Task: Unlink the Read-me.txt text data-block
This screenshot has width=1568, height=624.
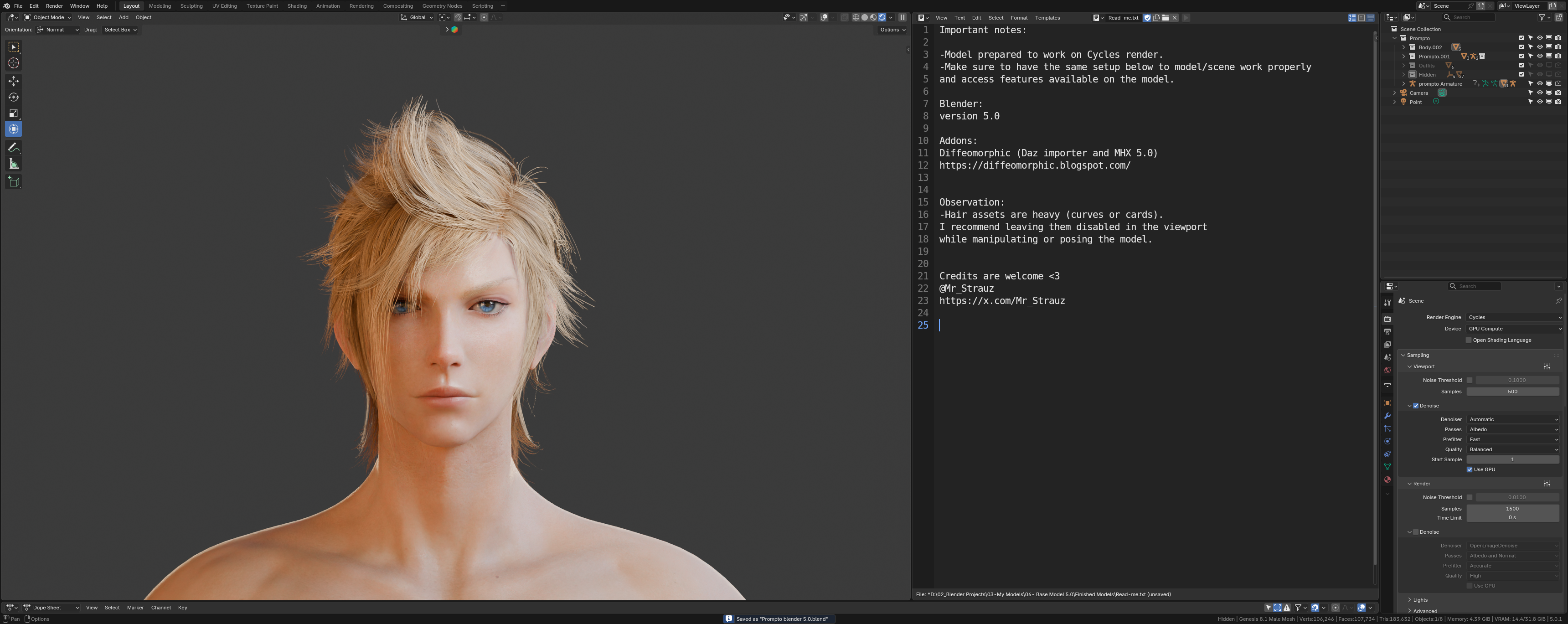Action: 1175,18
